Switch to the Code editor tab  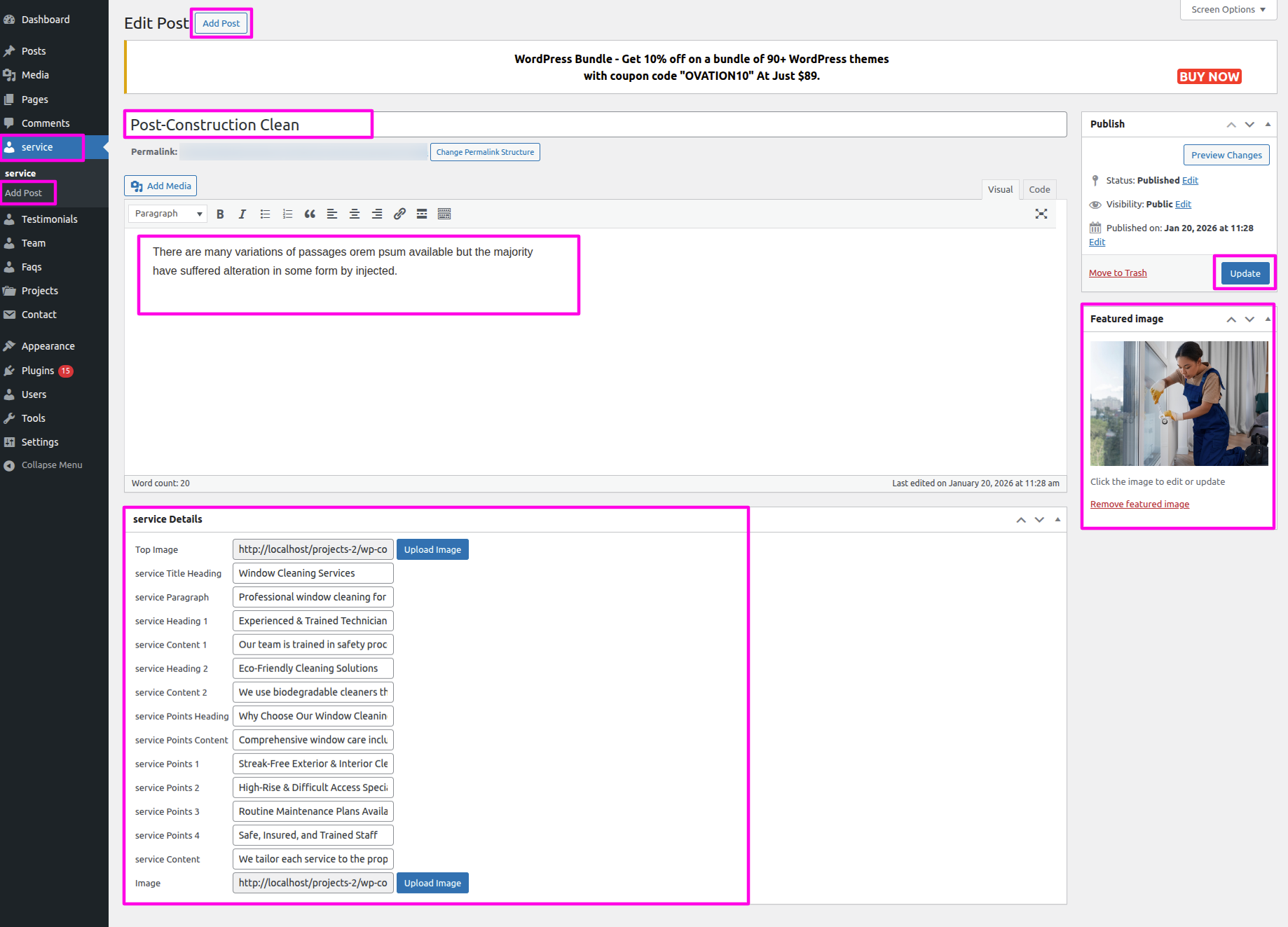1039,189
